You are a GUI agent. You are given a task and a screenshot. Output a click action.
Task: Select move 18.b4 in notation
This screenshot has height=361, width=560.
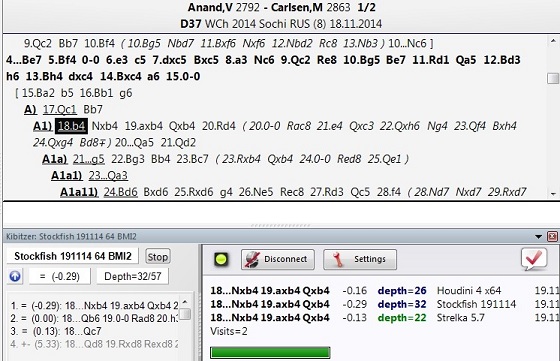click(x=71, y=126)
